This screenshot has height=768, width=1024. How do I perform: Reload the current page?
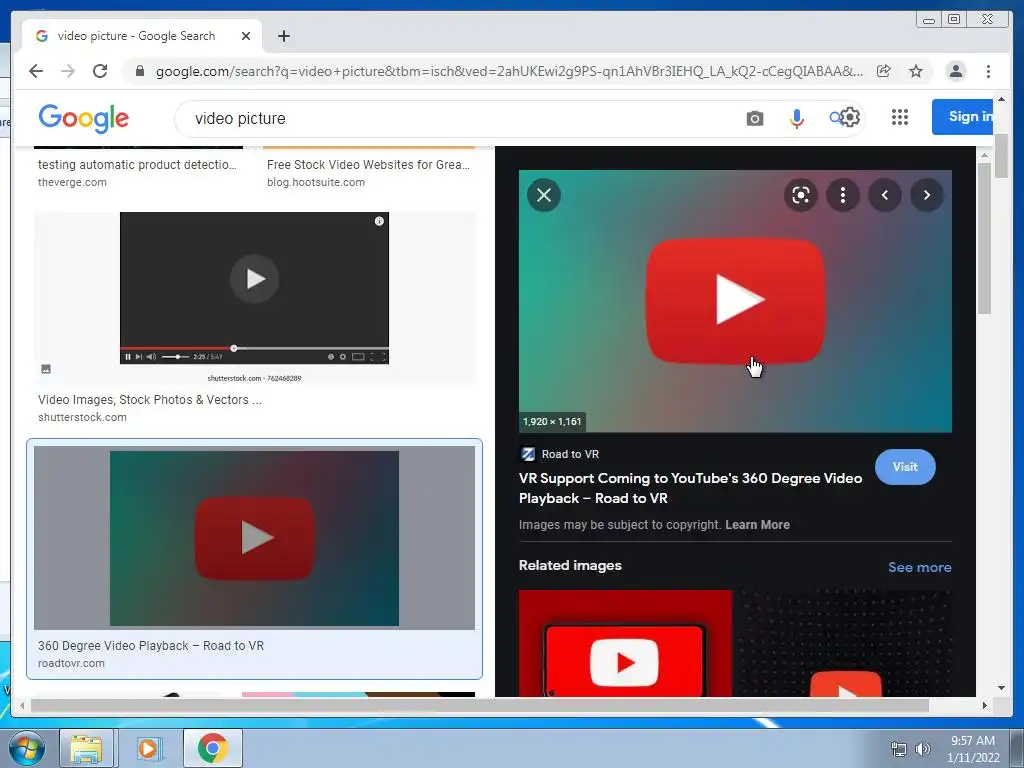coord(100,71)
